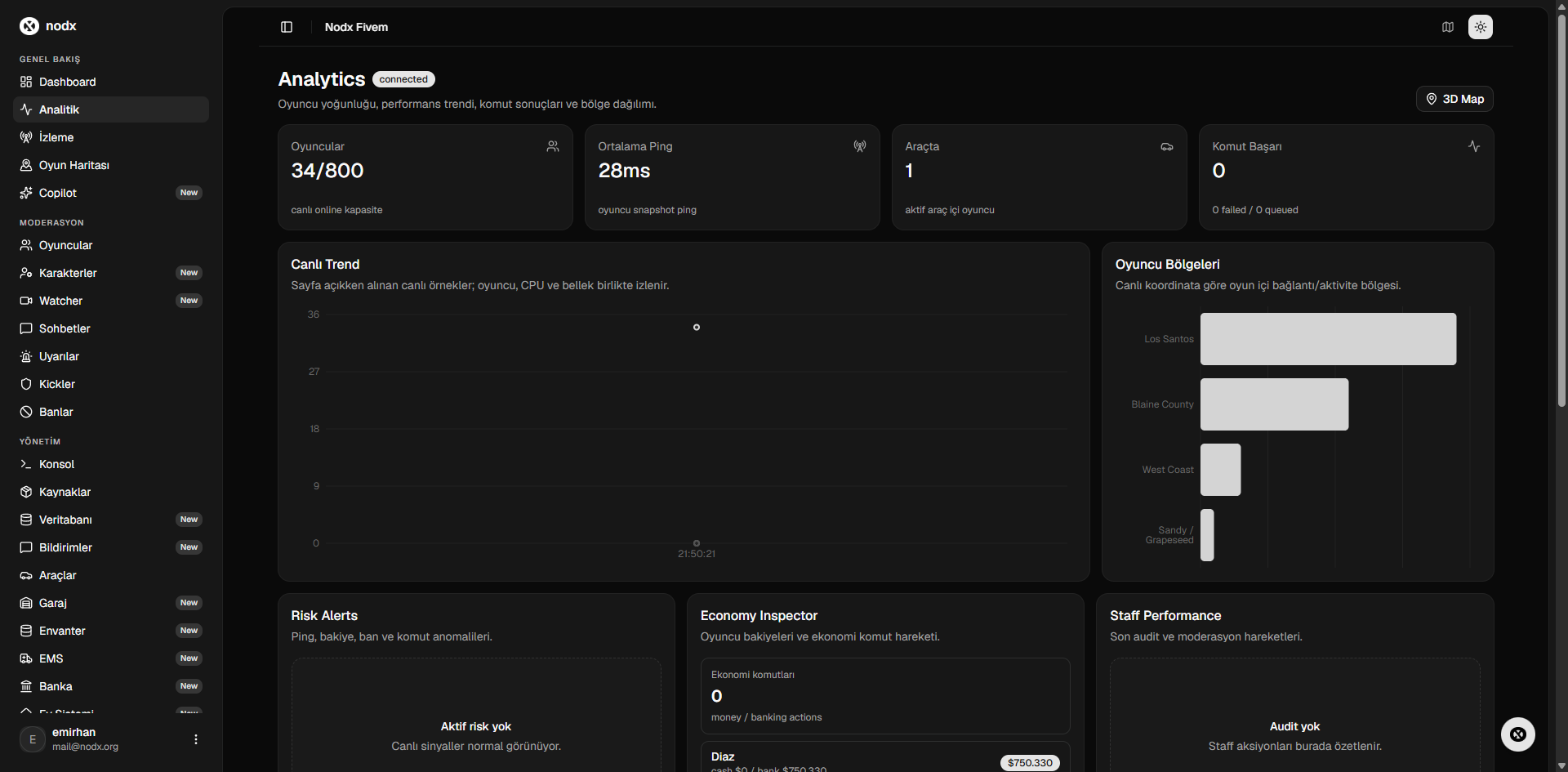Click the Sandy / Grapeseed bar

point(1207,535)
